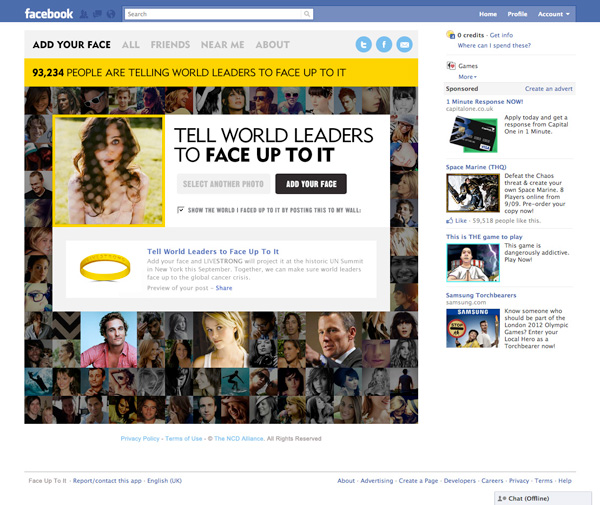Viewport: 600px width, 505px height.
Task: Click the Get info credits link
Action: [x=501, y=35]
